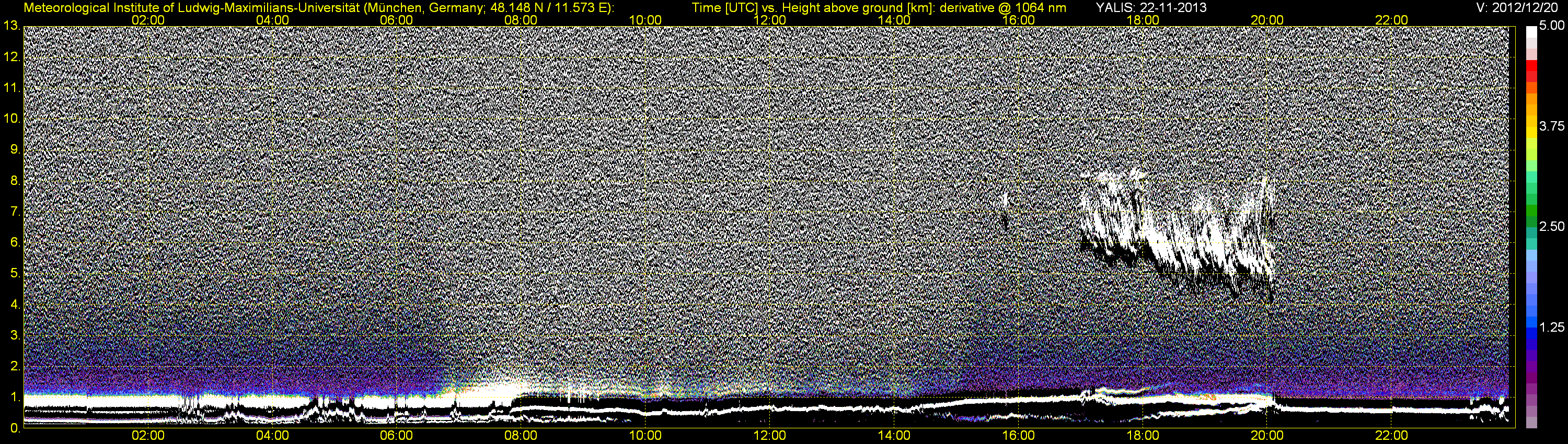Viewport: 1568px width, 444px height.
Task: Click the height axis label 5
Action: [15, 274]
